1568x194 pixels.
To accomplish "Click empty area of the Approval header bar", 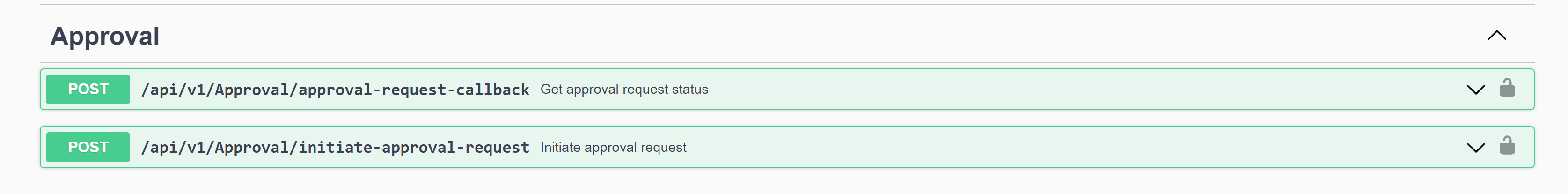I will click(x=791, y=36).
